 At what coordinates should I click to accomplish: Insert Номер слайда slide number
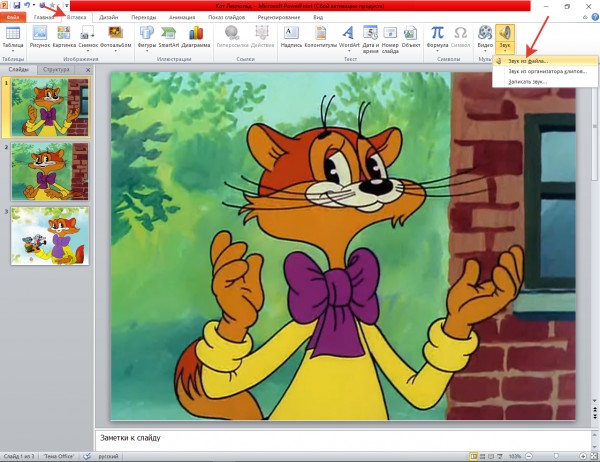point(390,39)
